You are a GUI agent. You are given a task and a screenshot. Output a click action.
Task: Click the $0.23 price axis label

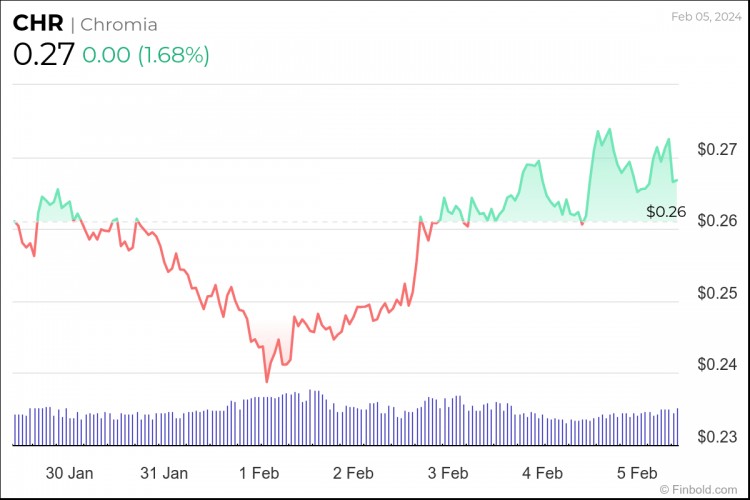[717, 437]
